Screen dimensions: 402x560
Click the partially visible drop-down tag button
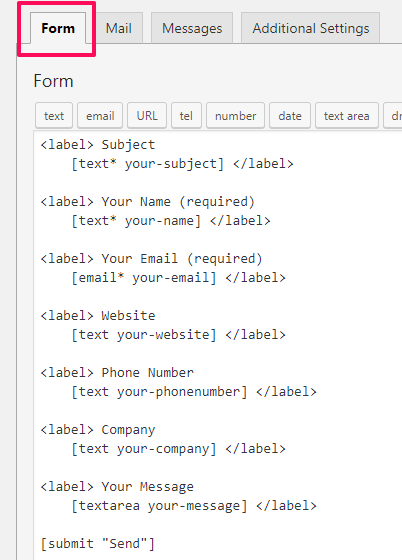click(x=393, y=116)
